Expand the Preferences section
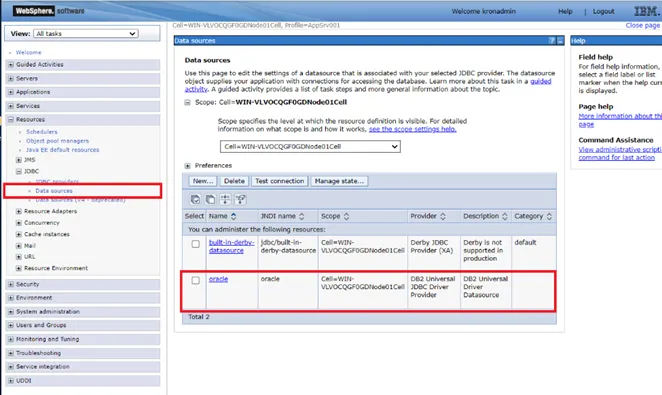 pos(187,165)
